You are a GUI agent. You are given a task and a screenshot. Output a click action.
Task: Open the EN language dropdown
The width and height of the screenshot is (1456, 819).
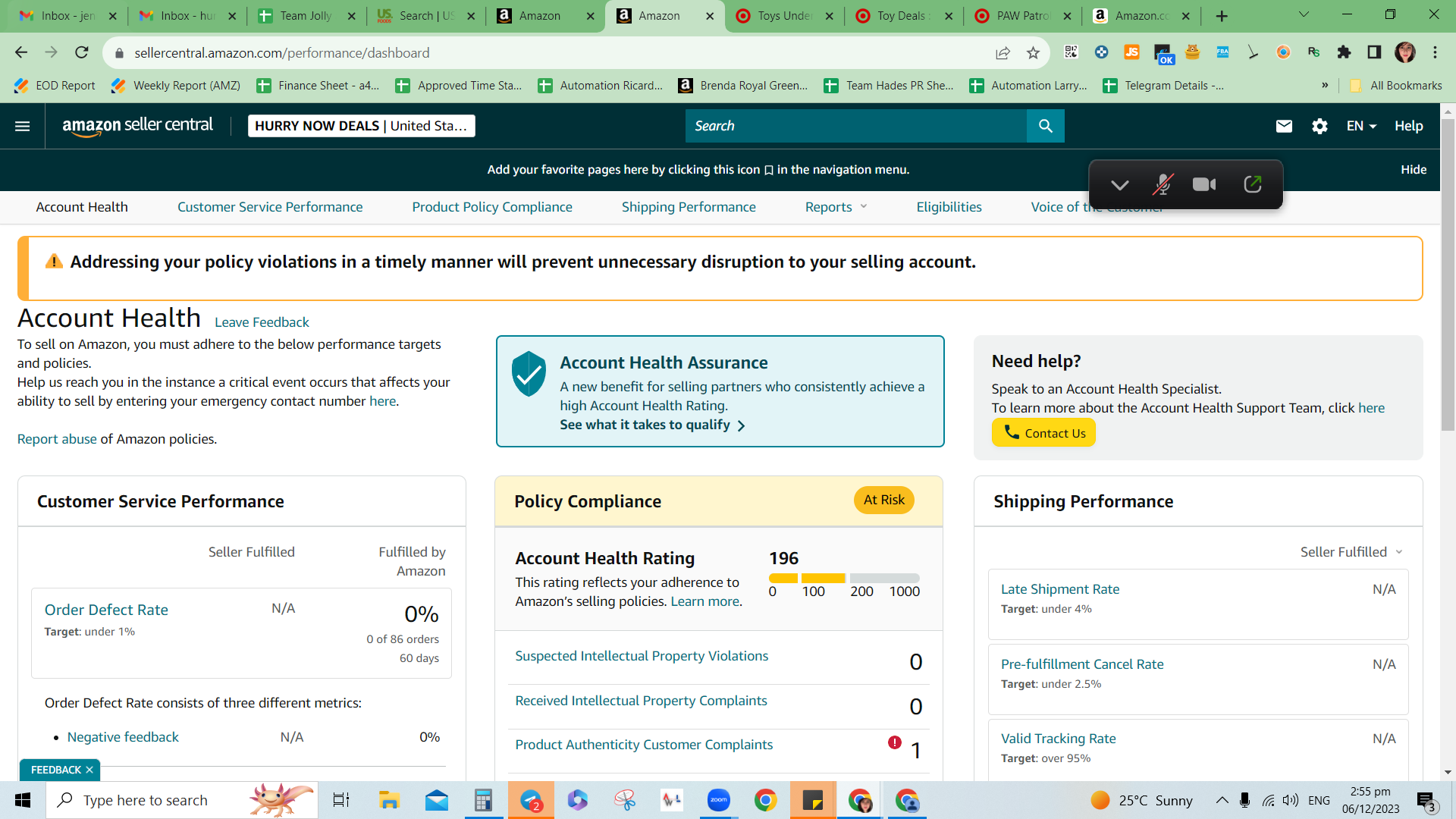tap(1361, 126)
